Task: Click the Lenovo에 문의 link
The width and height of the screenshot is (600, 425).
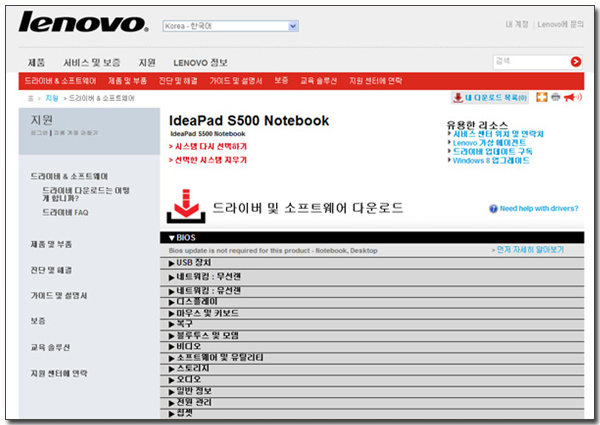Action: coord(561,24)
